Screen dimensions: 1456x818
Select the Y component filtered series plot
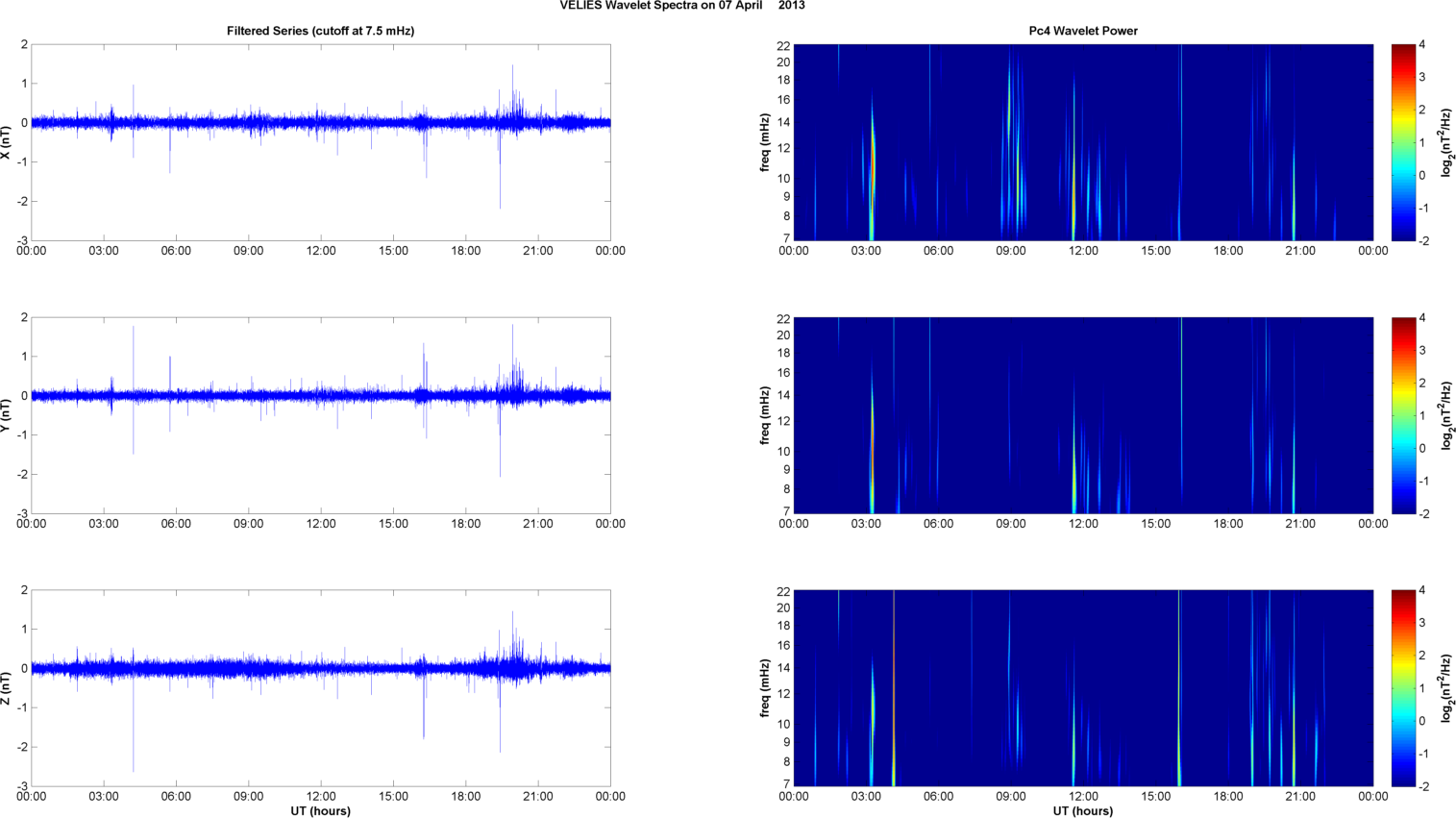click(x=320, y=415)
